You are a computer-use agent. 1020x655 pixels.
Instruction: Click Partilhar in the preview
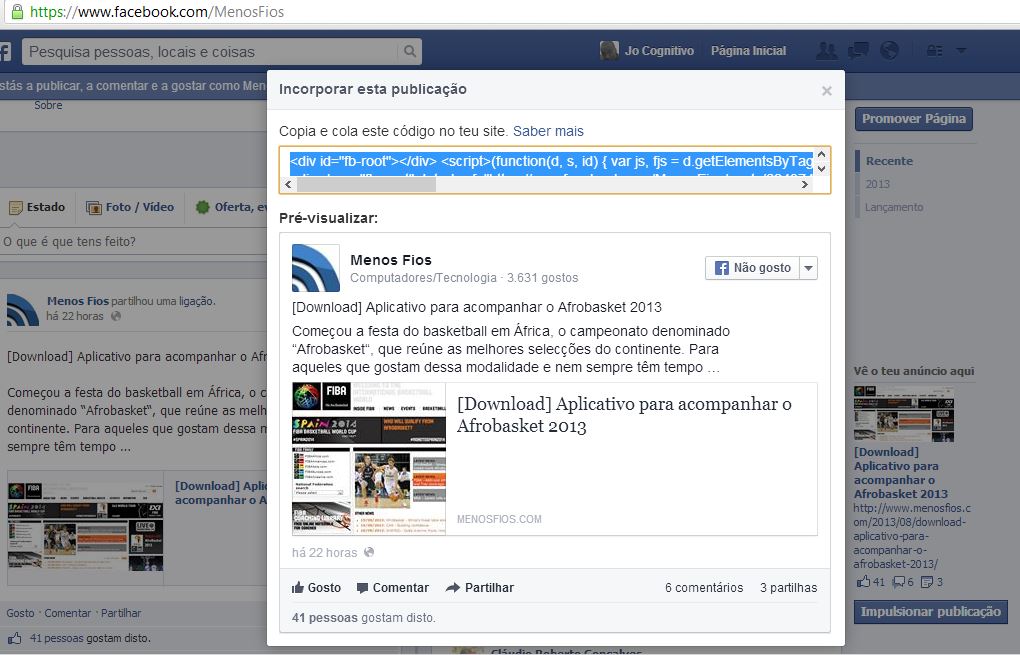[x=479, y=588]
